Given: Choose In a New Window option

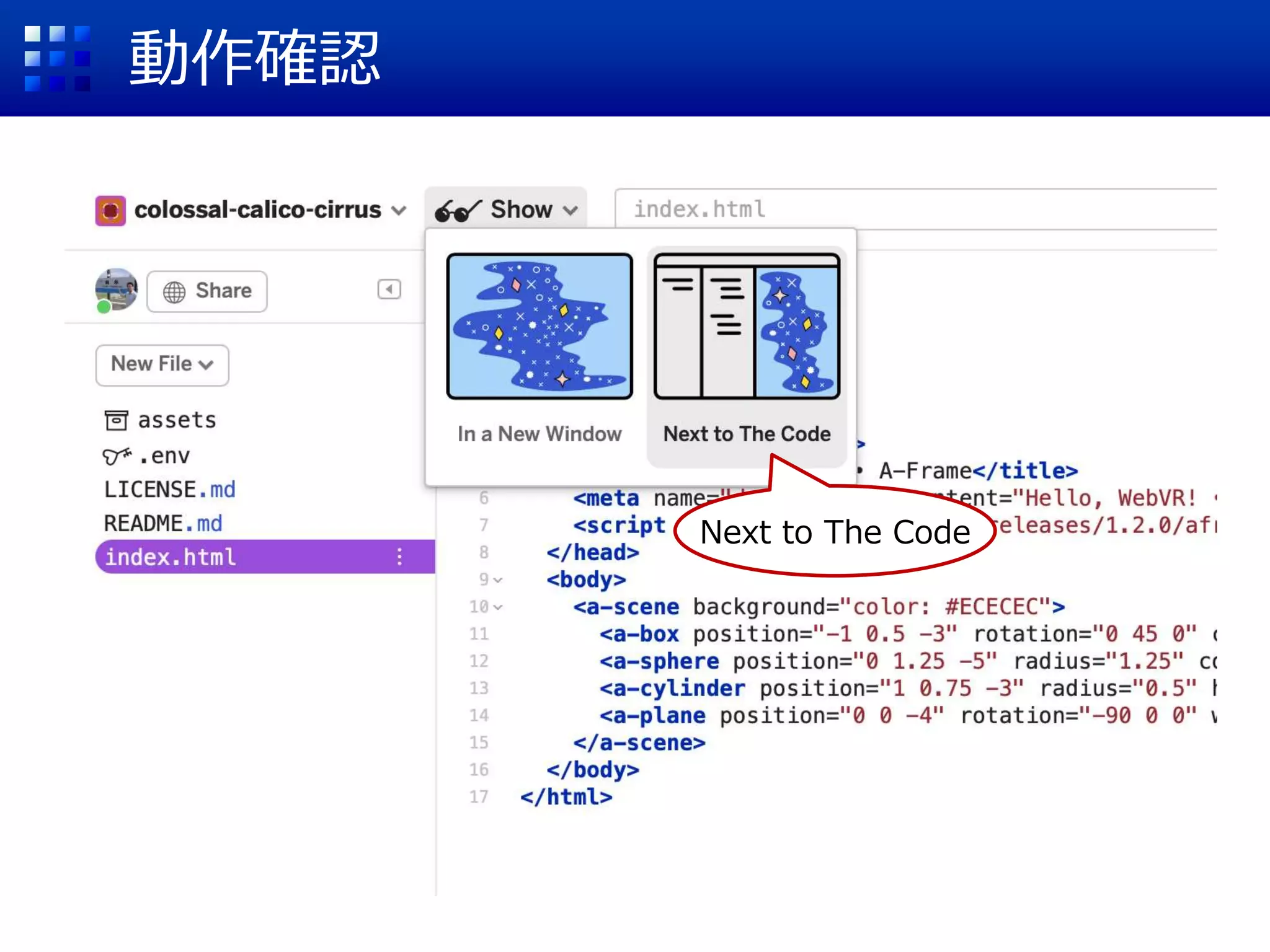Looking at the screenshot, I should 540,434.
